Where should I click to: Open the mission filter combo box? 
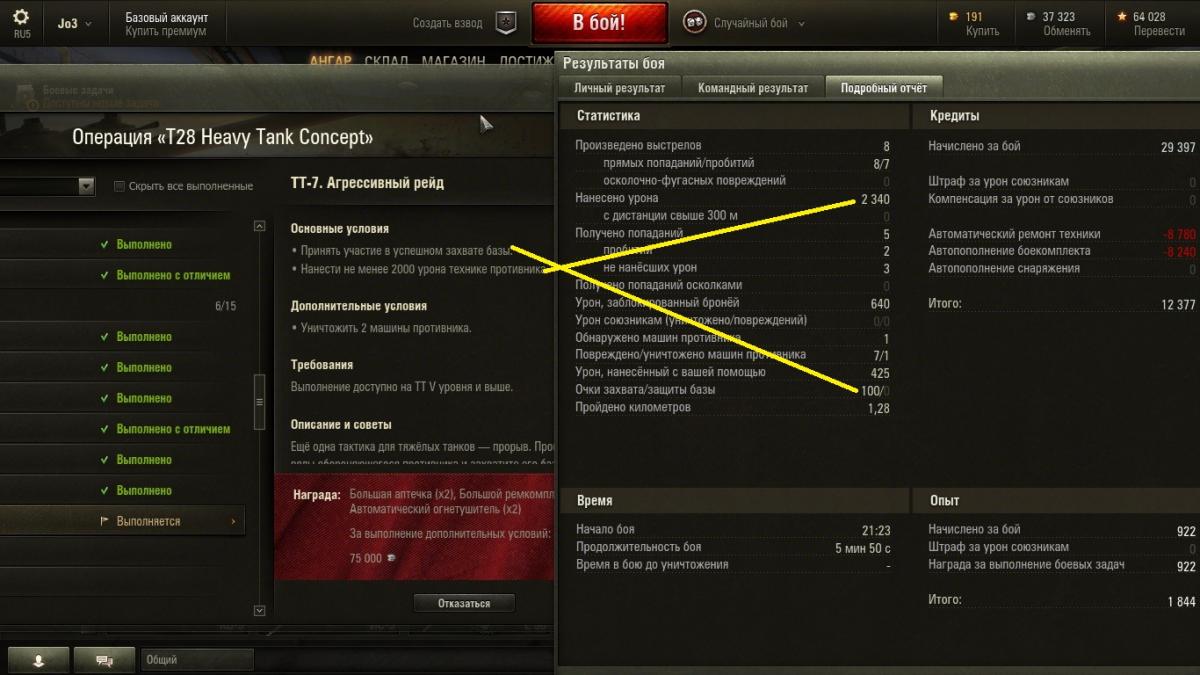click(x=47, y=186)
